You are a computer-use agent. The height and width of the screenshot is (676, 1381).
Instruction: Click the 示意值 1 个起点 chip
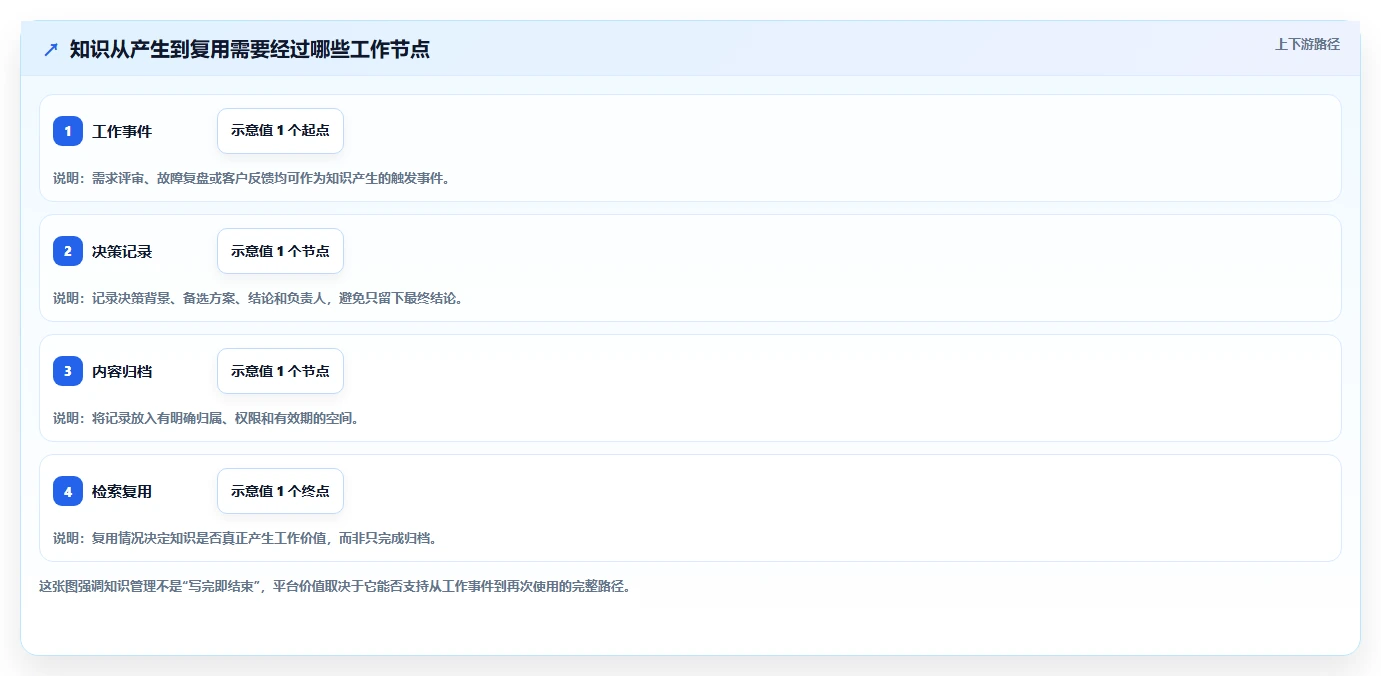tap(280, 131)
